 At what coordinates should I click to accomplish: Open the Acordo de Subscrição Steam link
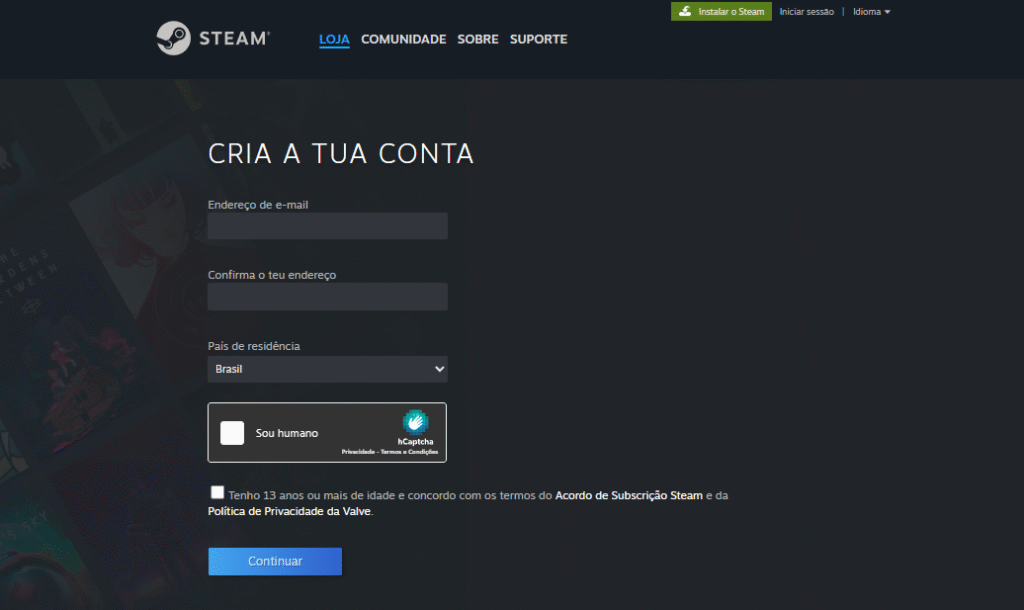click(629, 495)
